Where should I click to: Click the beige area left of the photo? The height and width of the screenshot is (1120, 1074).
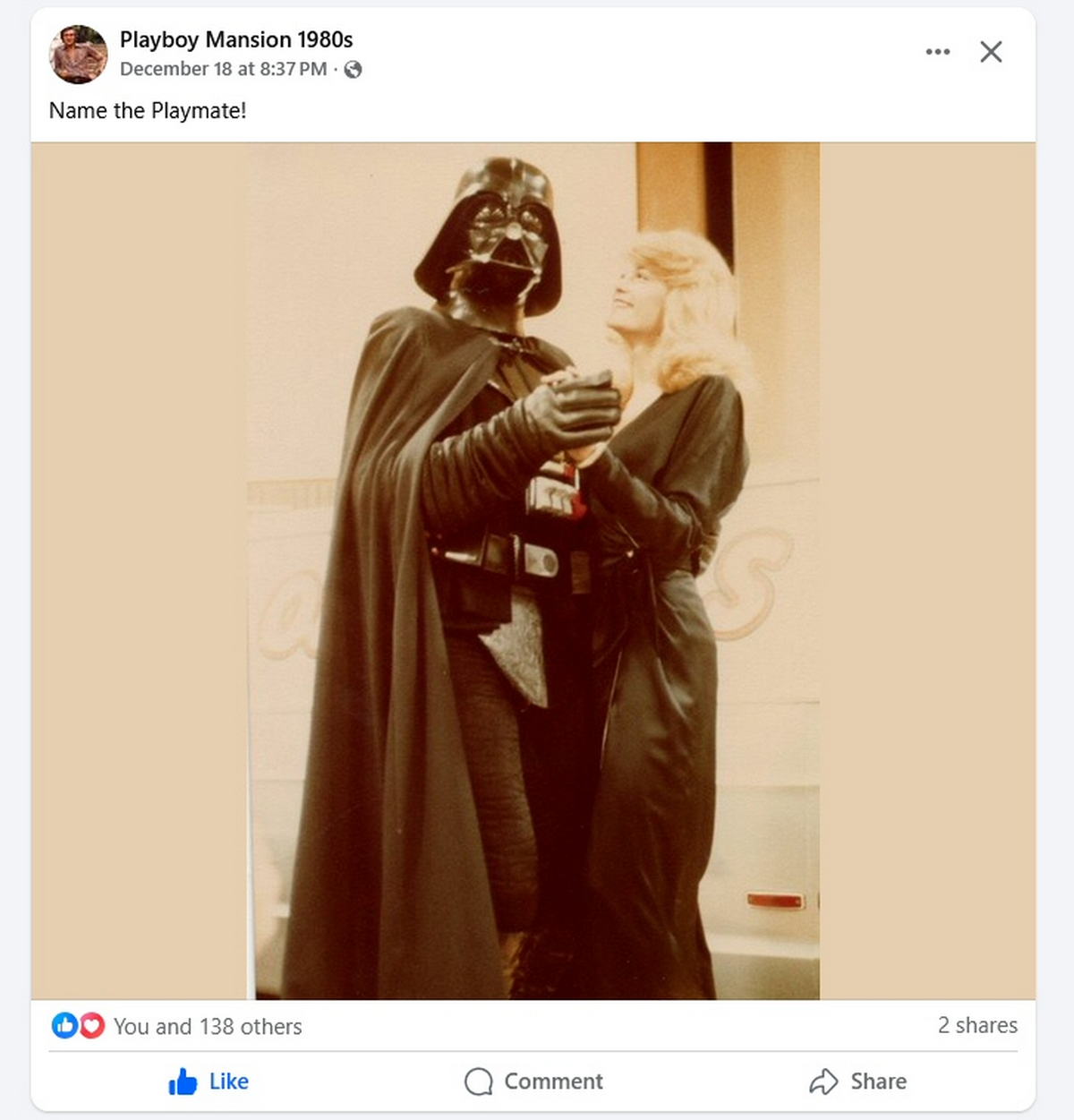click(139, 570)
